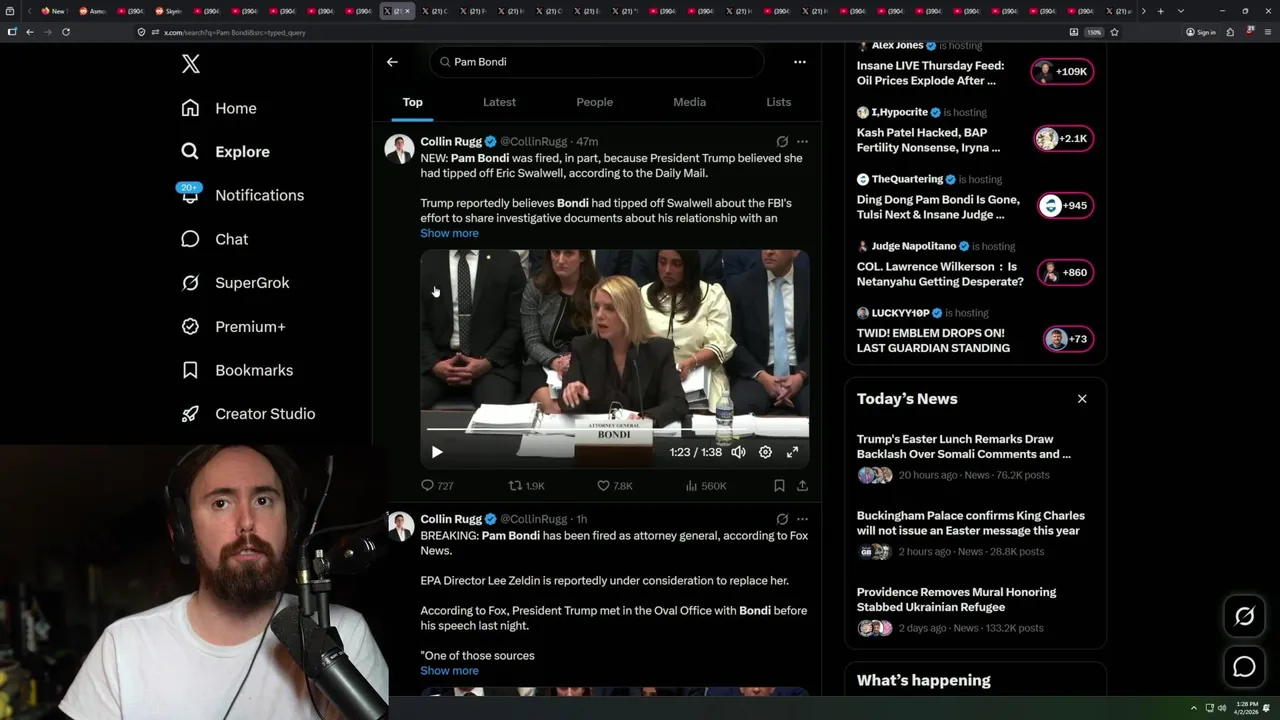Open Trump's Easter Lunch Remarks news story
1280x720 pixels.
point(964,446)
